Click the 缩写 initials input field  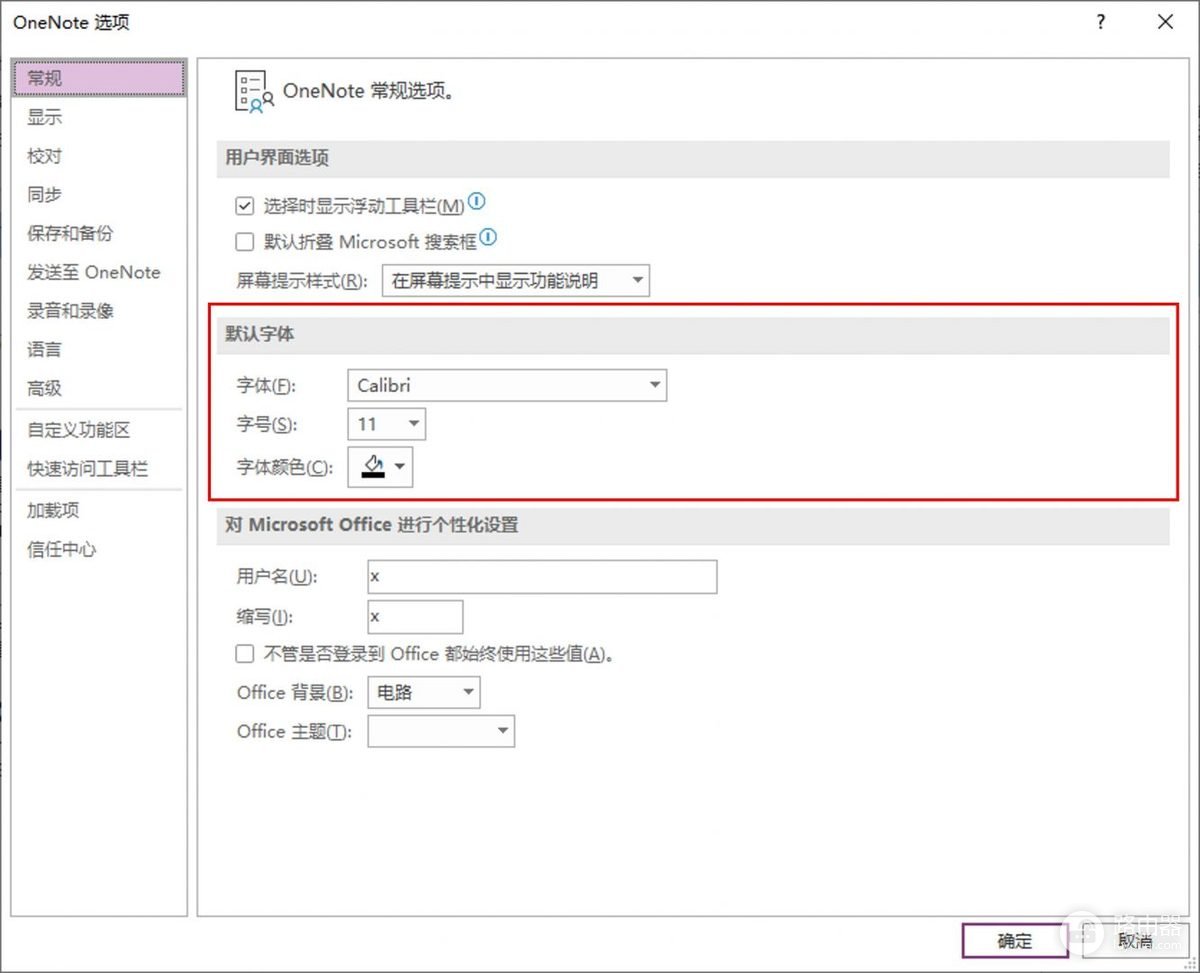[x=415, y=617]
